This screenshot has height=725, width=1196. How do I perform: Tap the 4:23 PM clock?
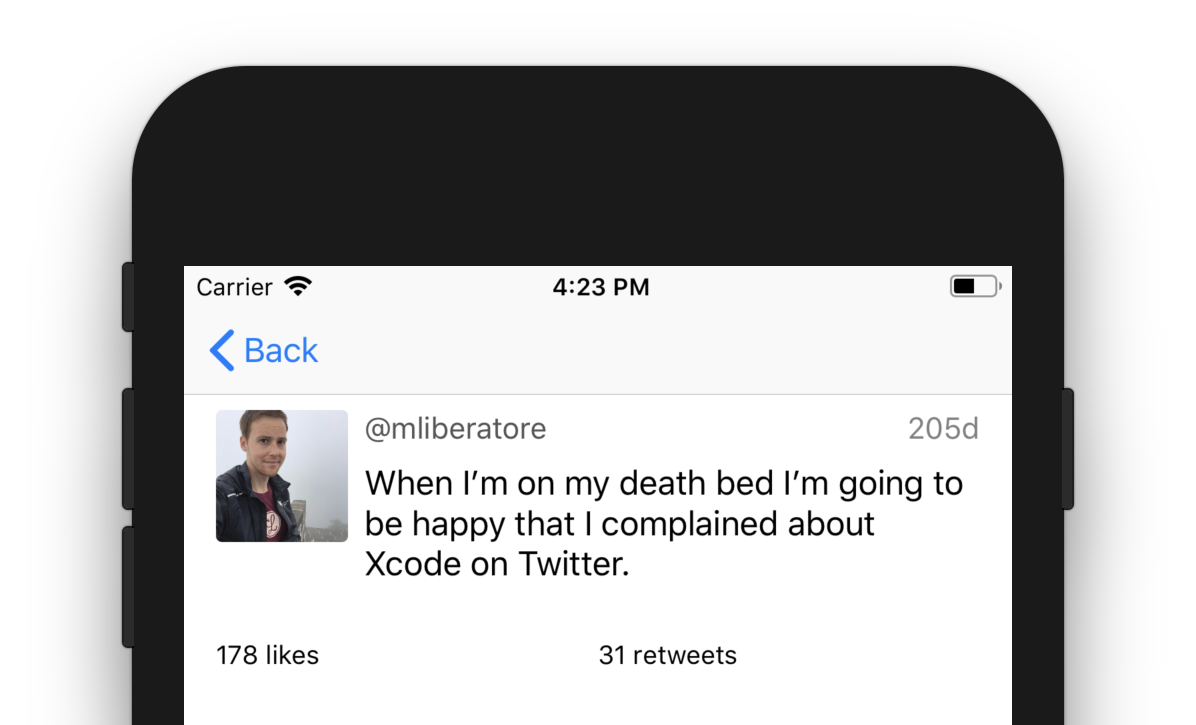click(600, 288)
